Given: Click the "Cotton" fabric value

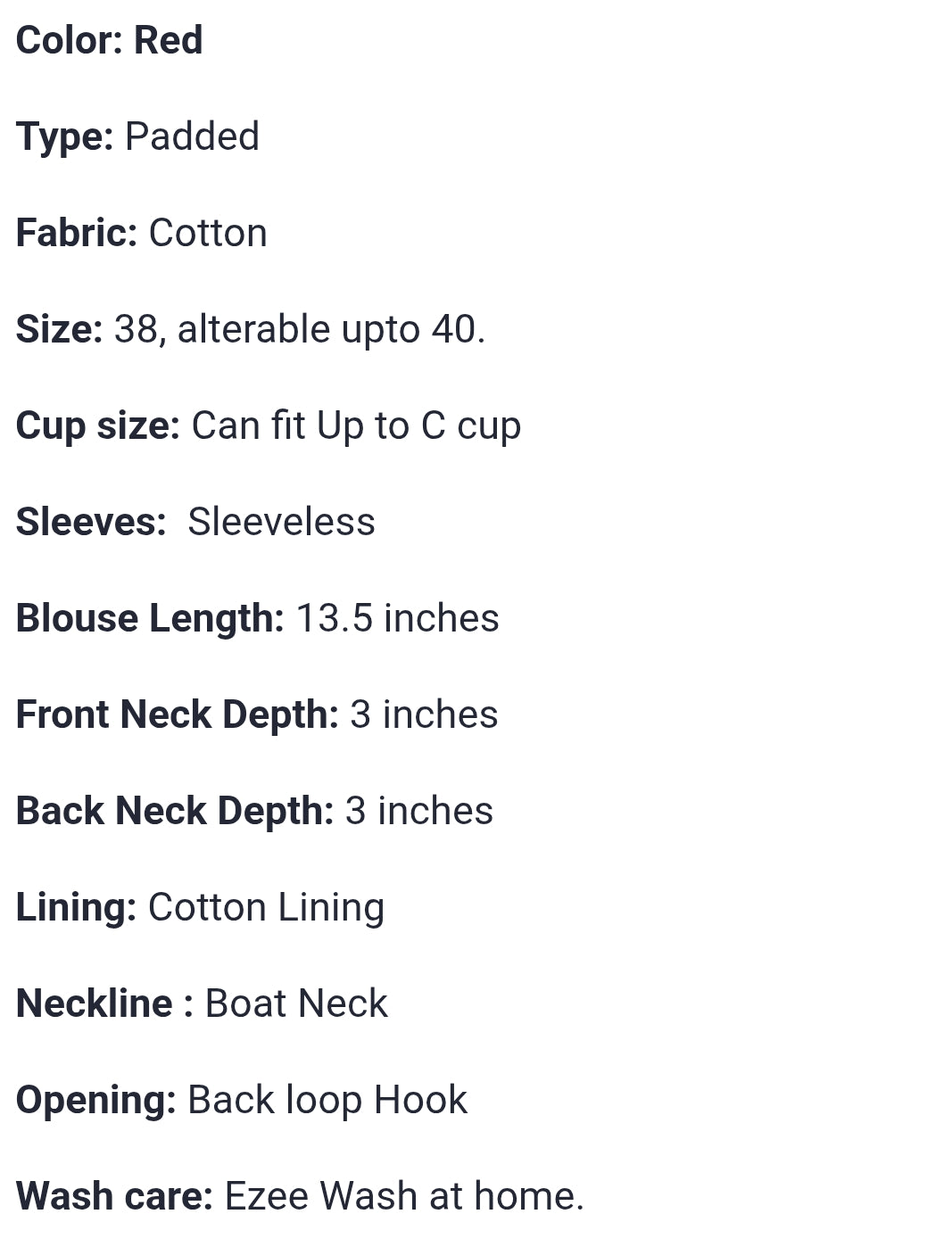Looking at the screenshot, I should [208, 233].
